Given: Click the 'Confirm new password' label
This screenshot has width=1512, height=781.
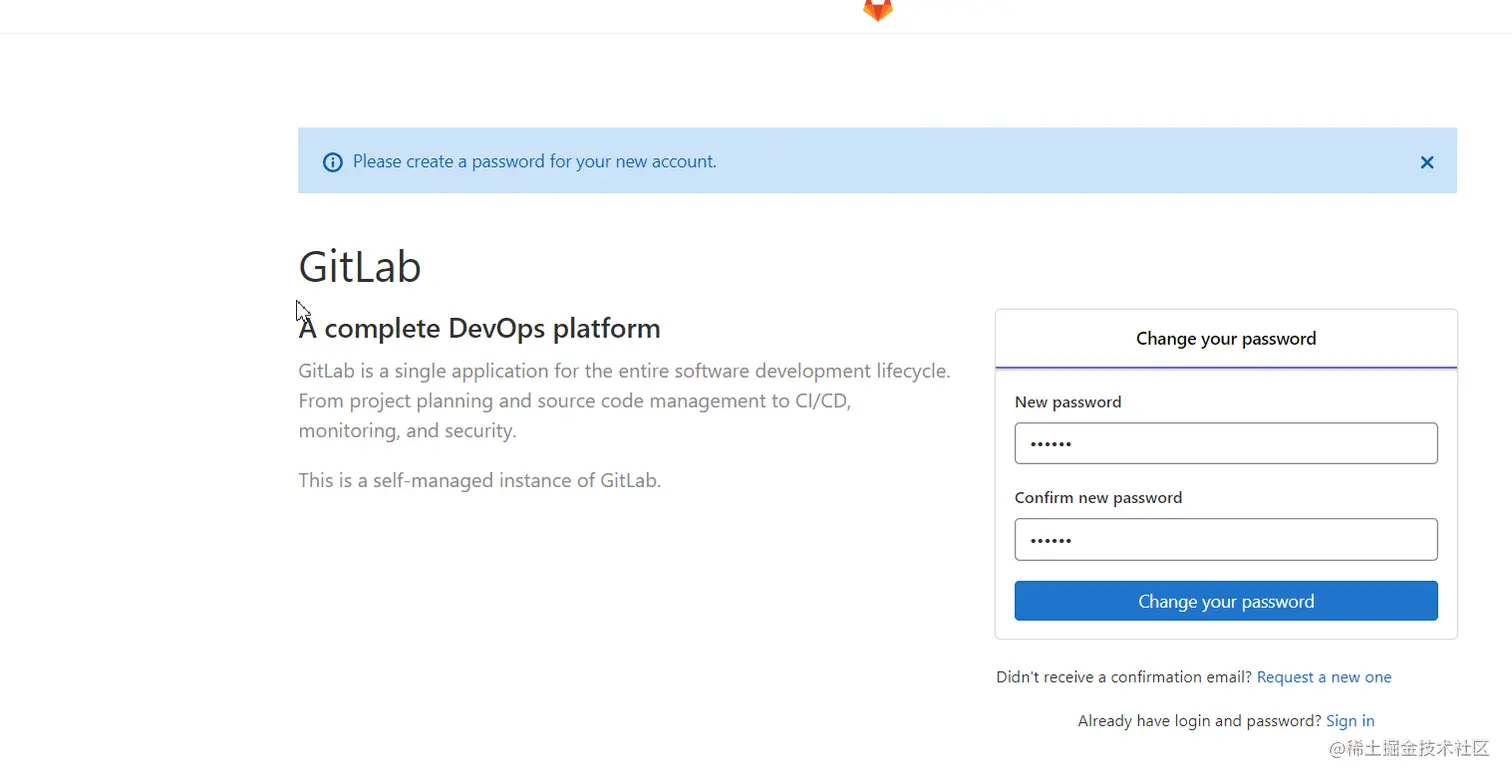Looking at the screenshot, I should 1097,498.
